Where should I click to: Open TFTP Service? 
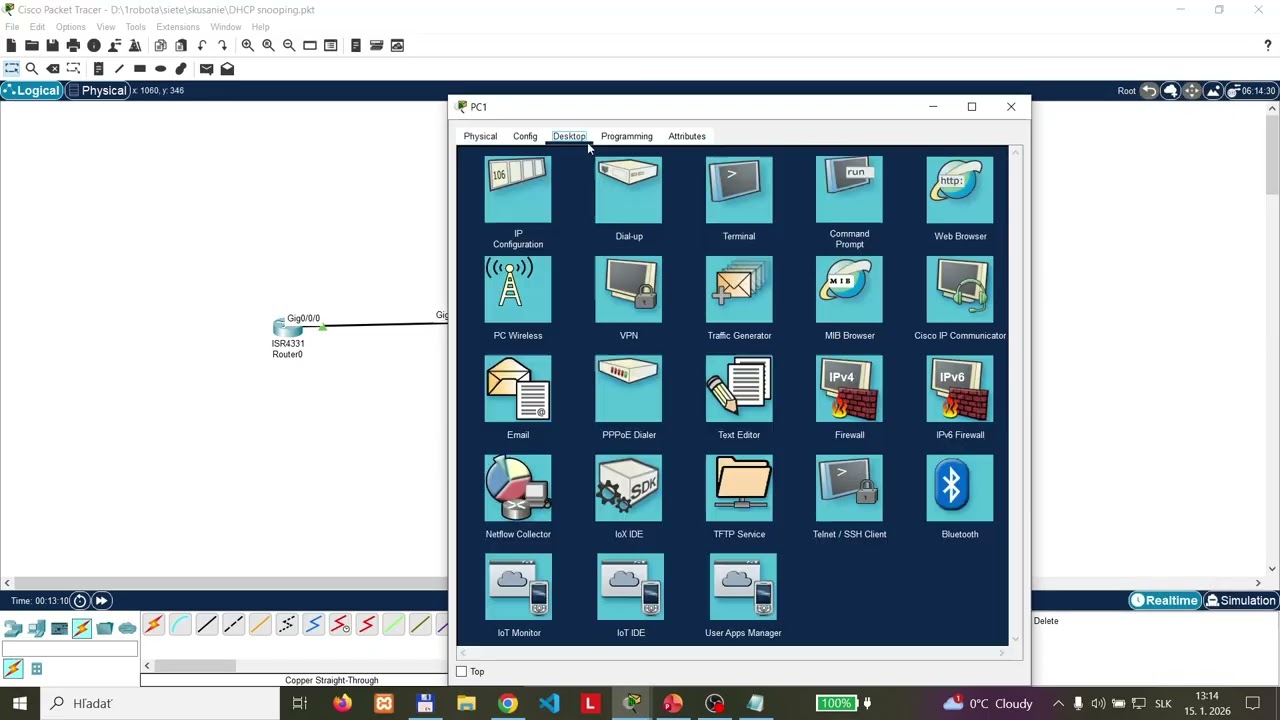pos(739,496)
